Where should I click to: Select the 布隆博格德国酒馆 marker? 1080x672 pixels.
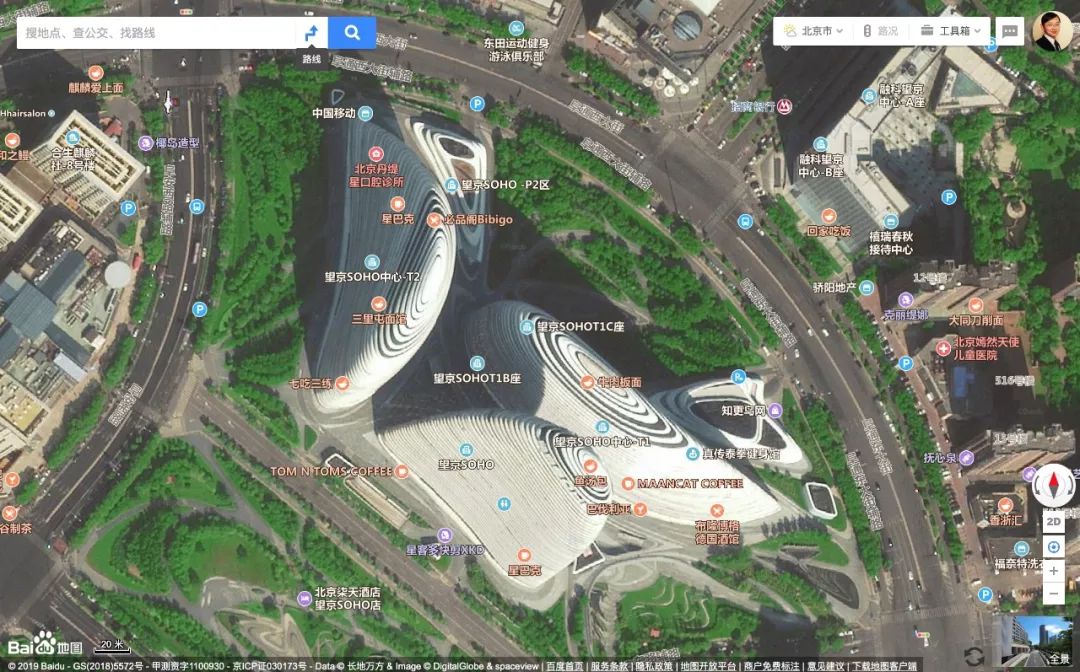click(717, 511)
